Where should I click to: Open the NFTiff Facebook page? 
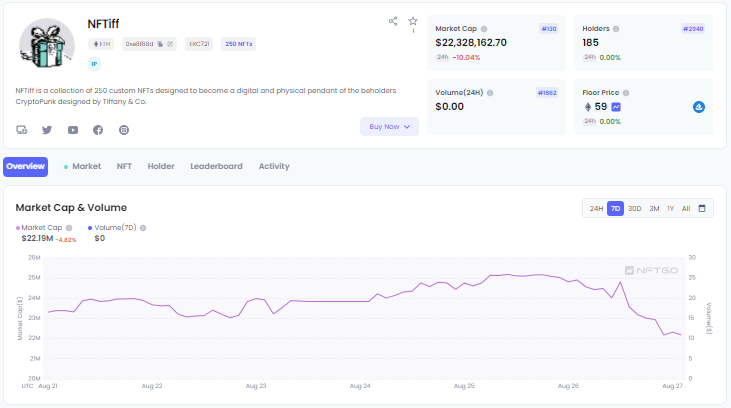tap(98, 130)
